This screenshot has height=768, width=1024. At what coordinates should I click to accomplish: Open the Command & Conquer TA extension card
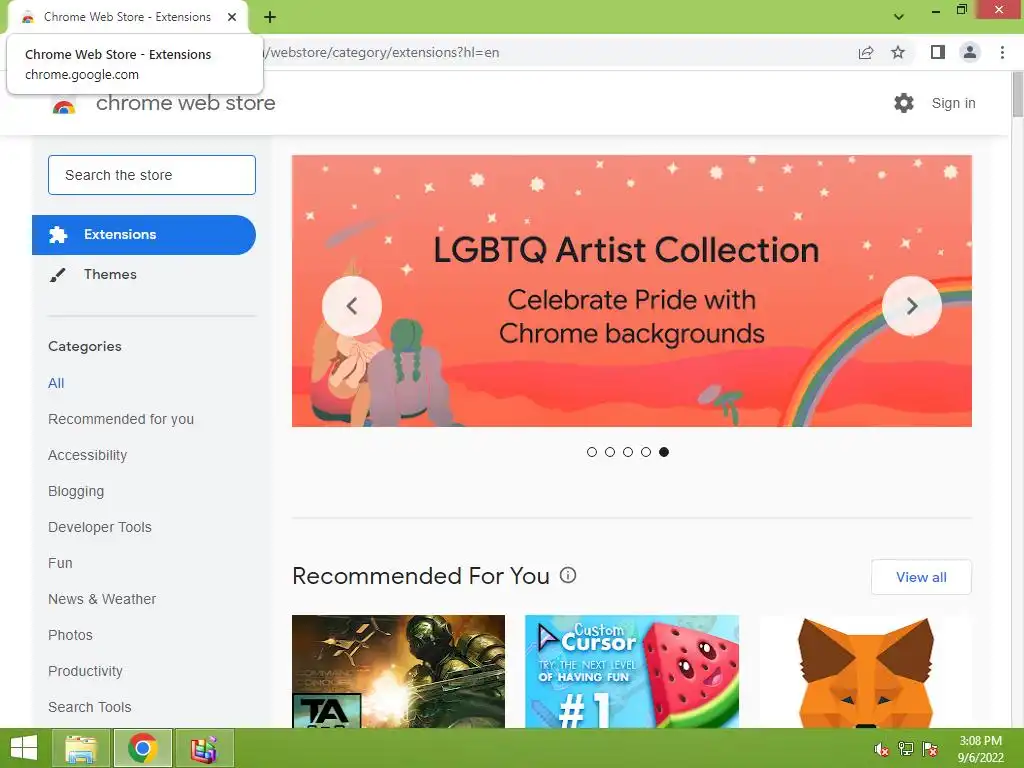[x=398, y=671]
